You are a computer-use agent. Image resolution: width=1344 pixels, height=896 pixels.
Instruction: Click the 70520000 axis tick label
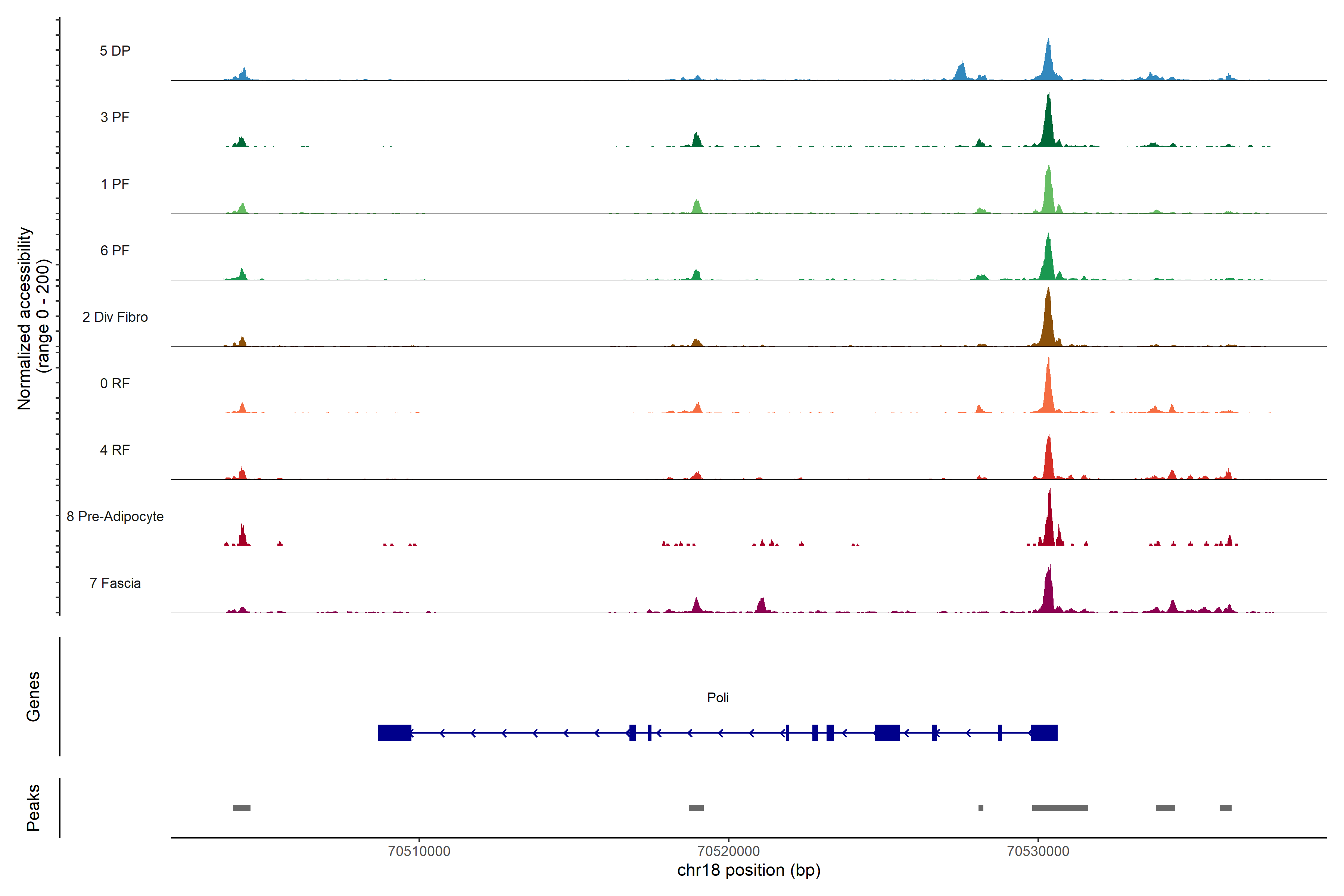(729, 851)
